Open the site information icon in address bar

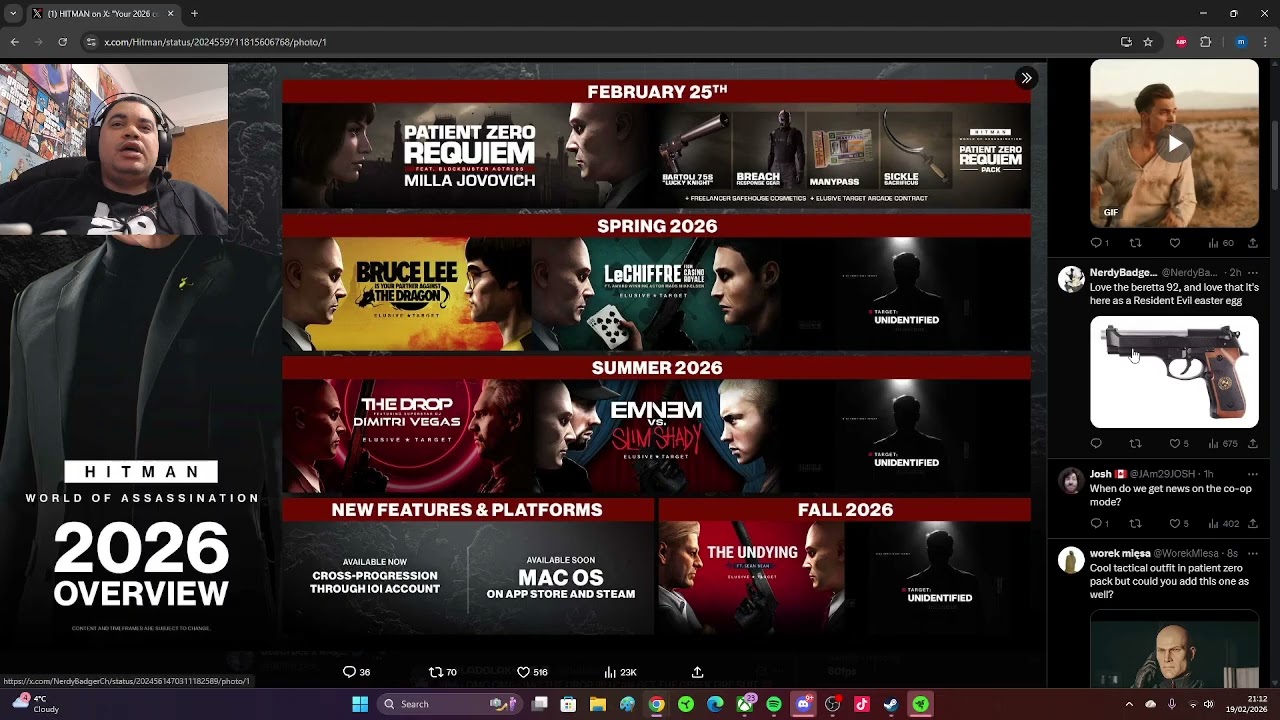(91, 42)
